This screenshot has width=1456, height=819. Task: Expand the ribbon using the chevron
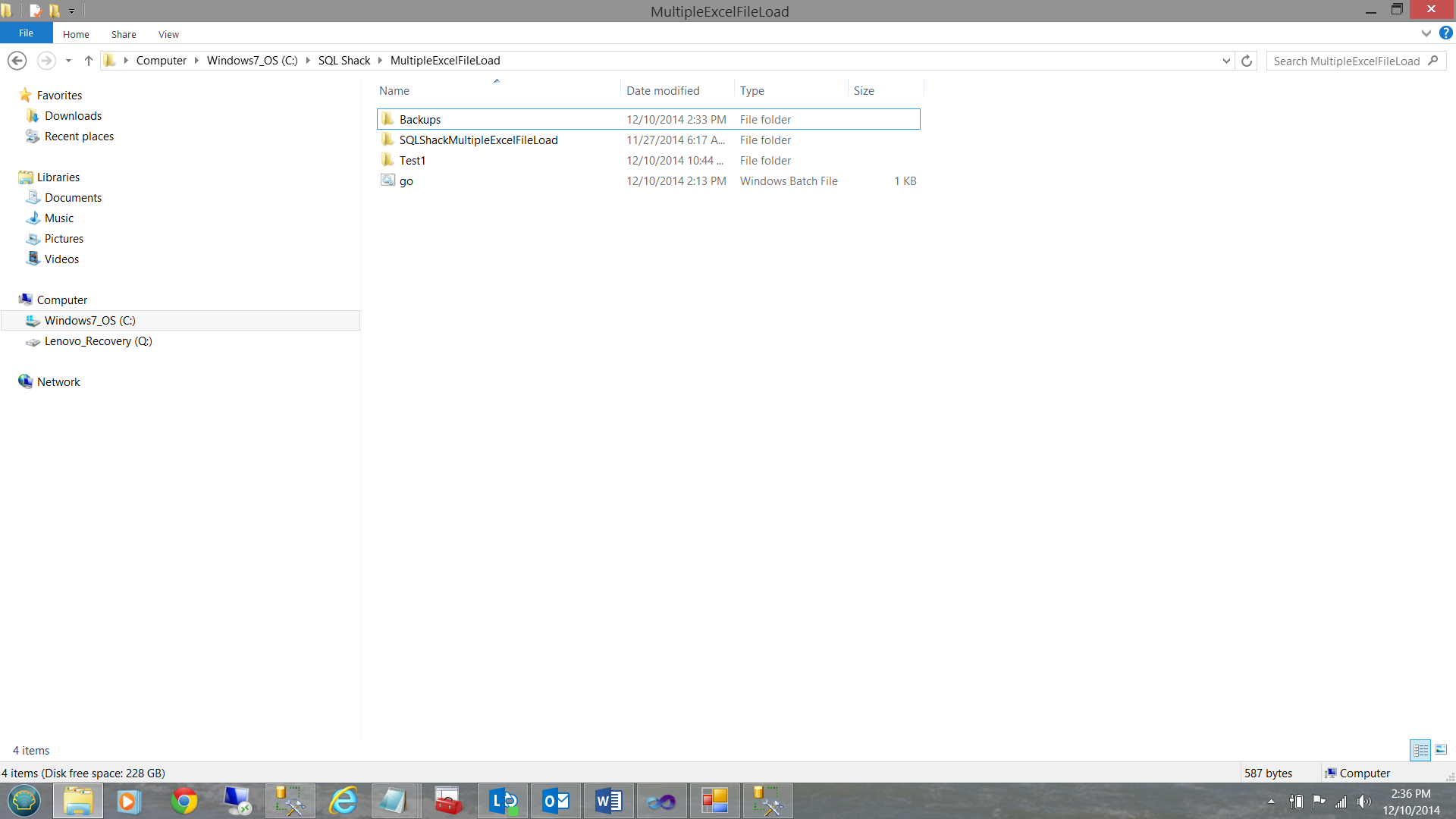[1426, 33]
